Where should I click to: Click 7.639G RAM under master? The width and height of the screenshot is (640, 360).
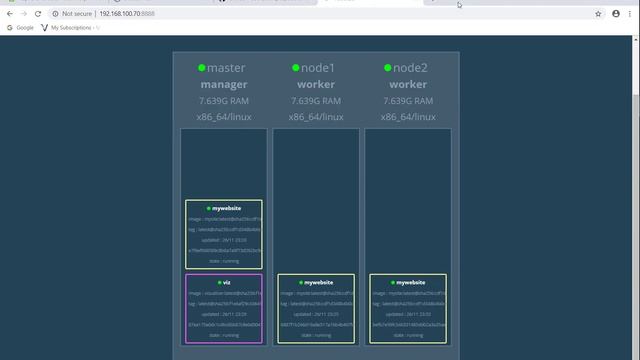click(224, 101)
